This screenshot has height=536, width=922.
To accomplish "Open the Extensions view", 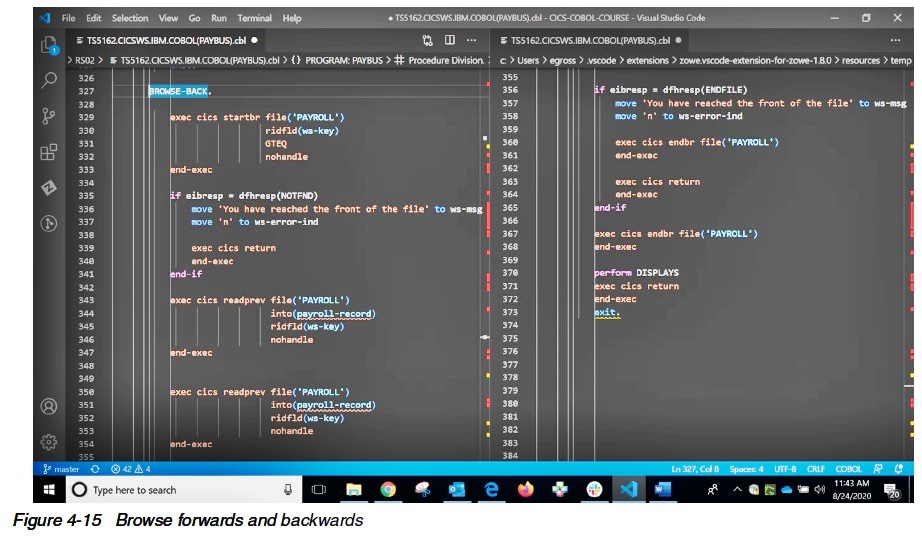I will coord(48,152).
